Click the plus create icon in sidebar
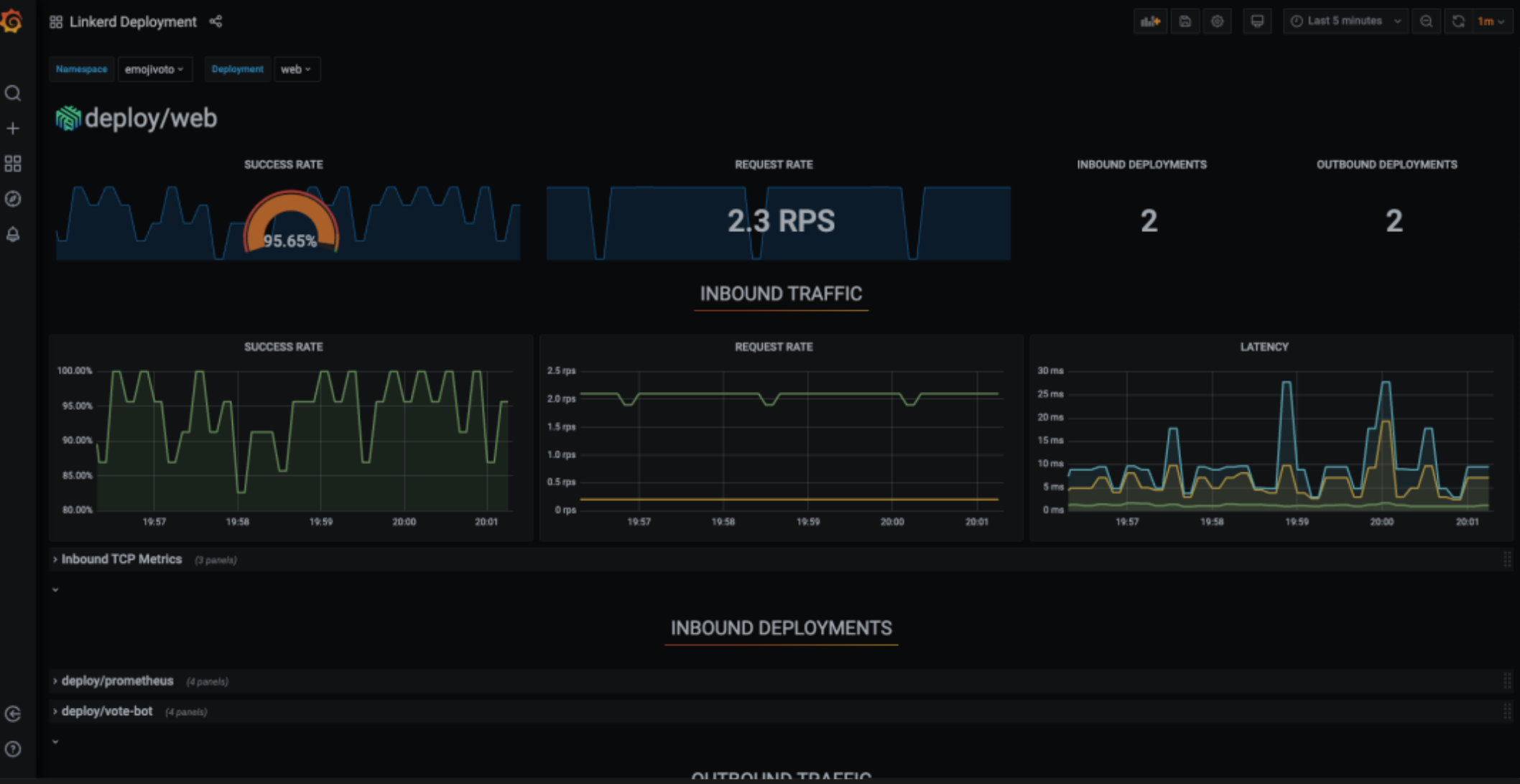 point(13,129)
